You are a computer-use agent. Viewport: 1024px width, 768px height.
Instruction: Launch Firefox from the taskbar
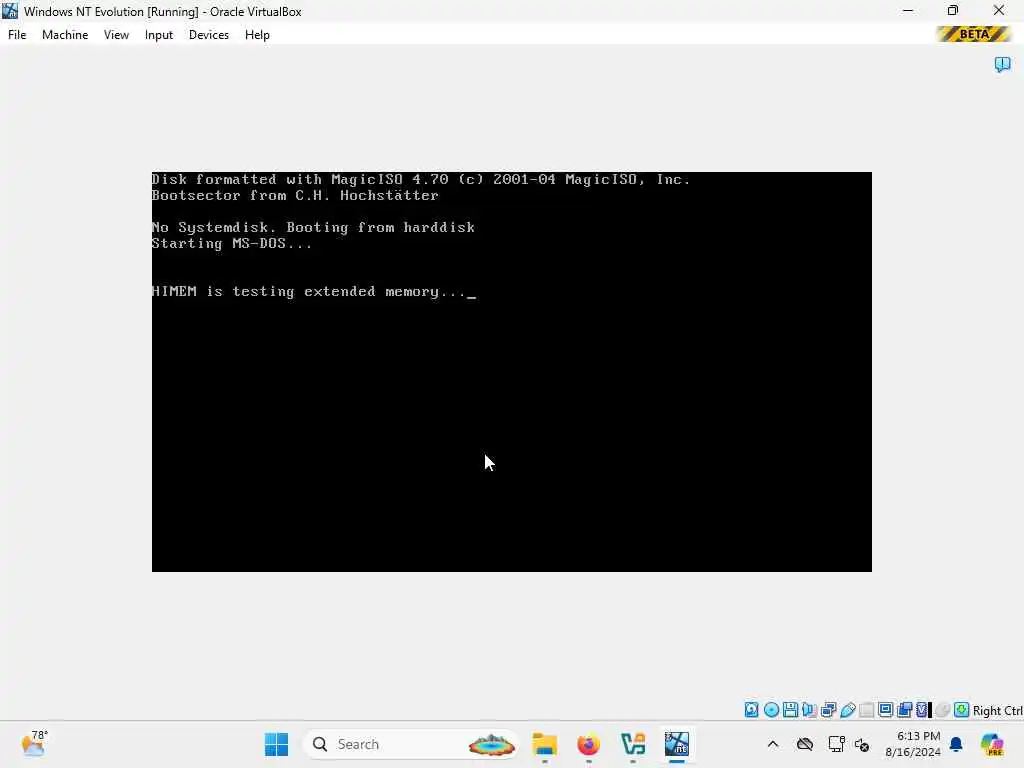[x=588, y=744]
